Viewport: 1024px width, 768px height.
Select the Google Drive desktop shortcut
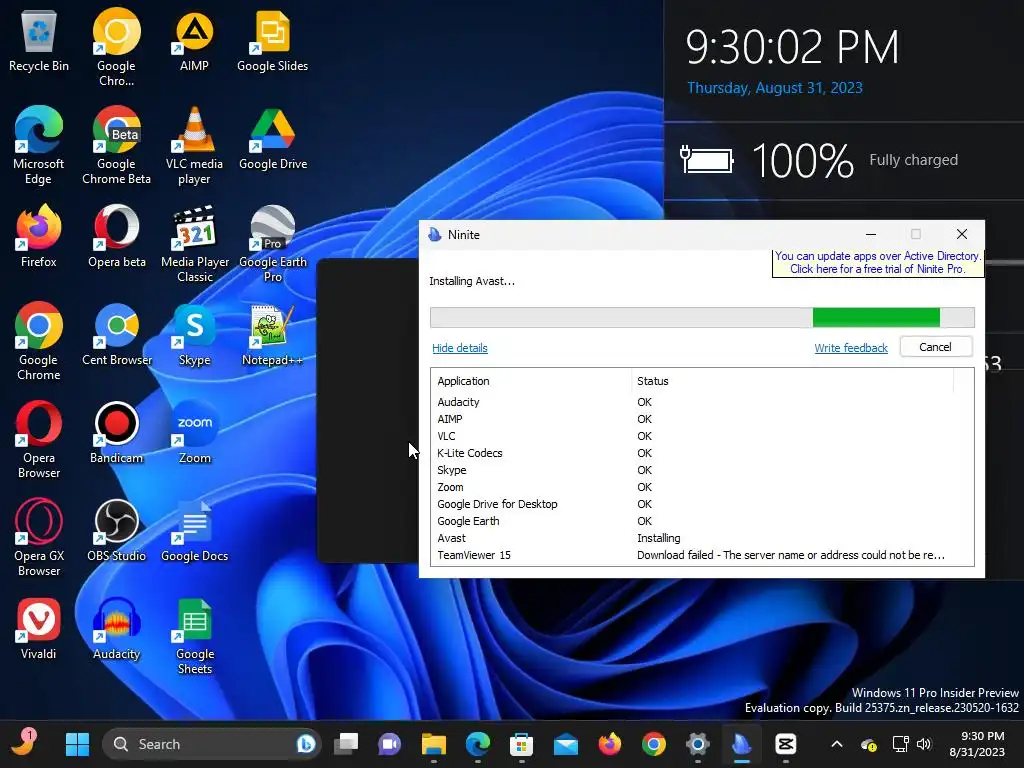(x=272, y=138)
